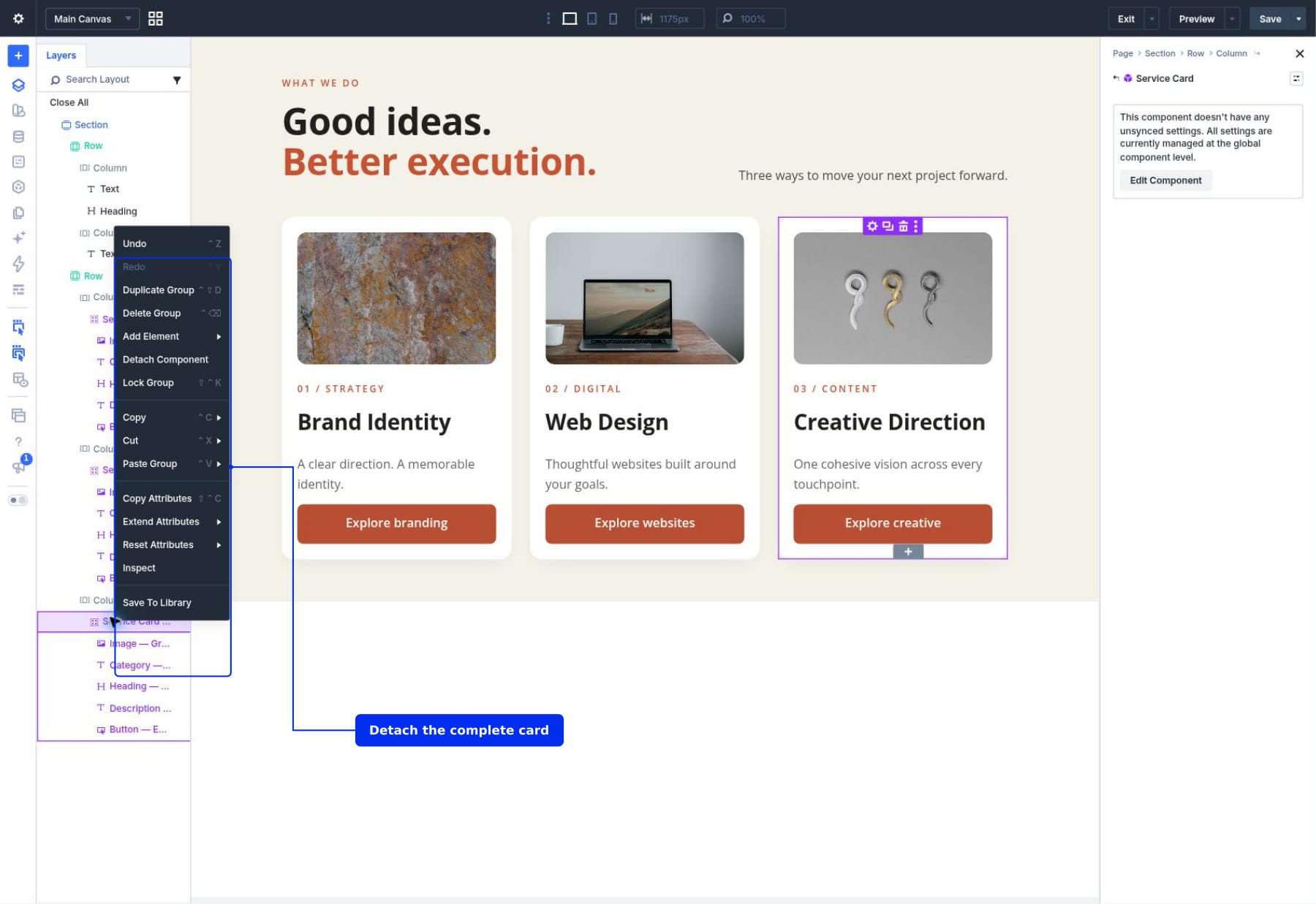This screenshot has width=1316, height=904.
Task: Choose Save To Library menu item
Action: click(172, 603)
